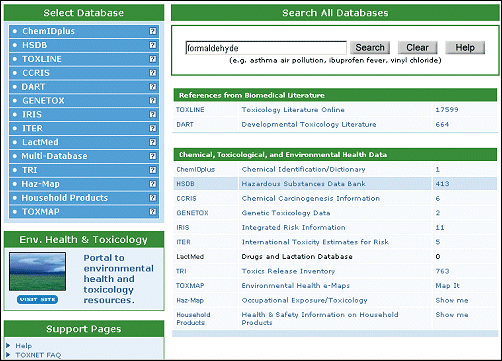Open help icon beside TOXMAP
The width and height of the screenshot is (502, 361).
tap(153, 212)
